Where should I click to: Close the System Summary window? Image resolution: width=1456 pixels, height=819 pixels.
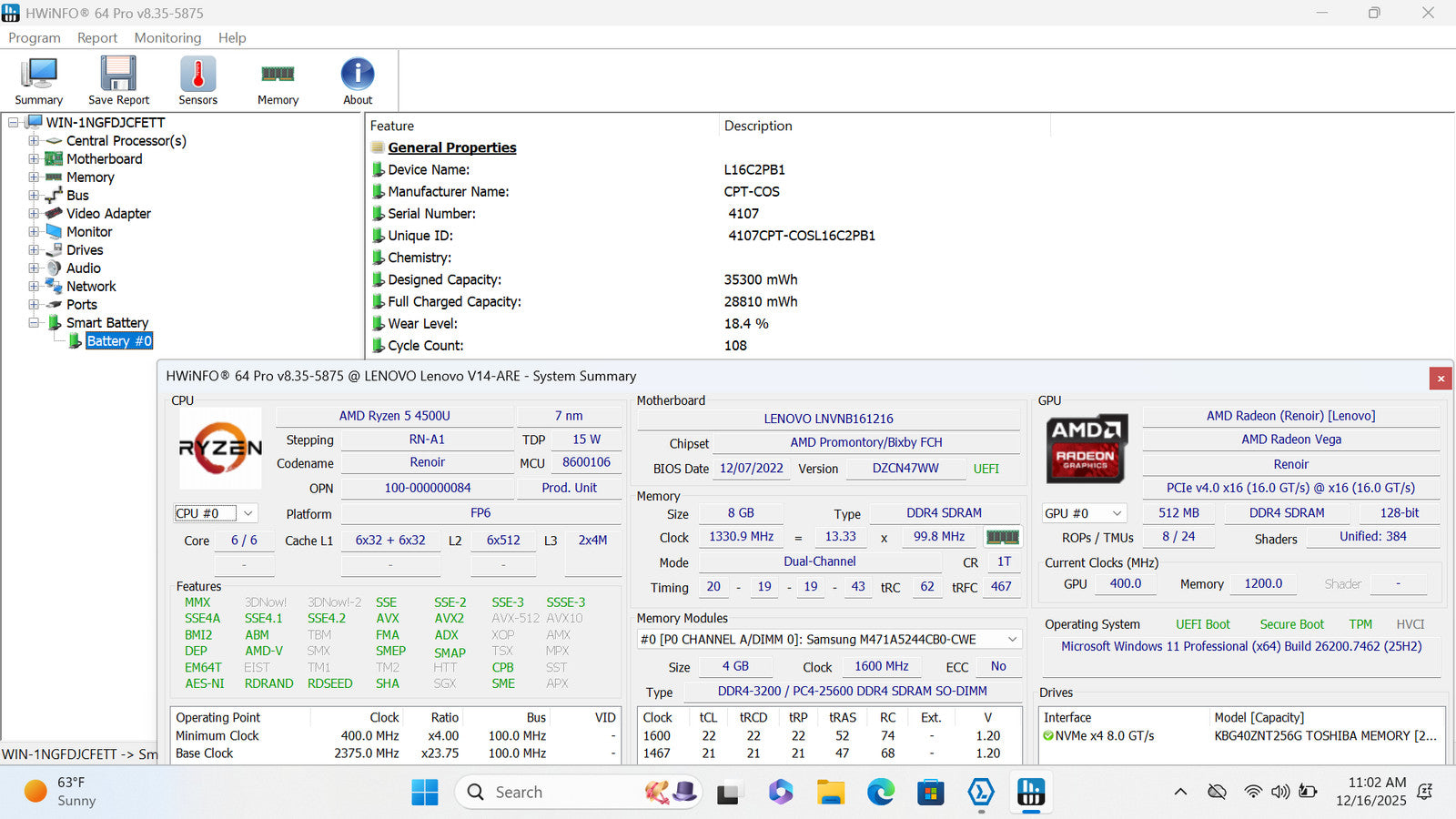coord(1440,378)
